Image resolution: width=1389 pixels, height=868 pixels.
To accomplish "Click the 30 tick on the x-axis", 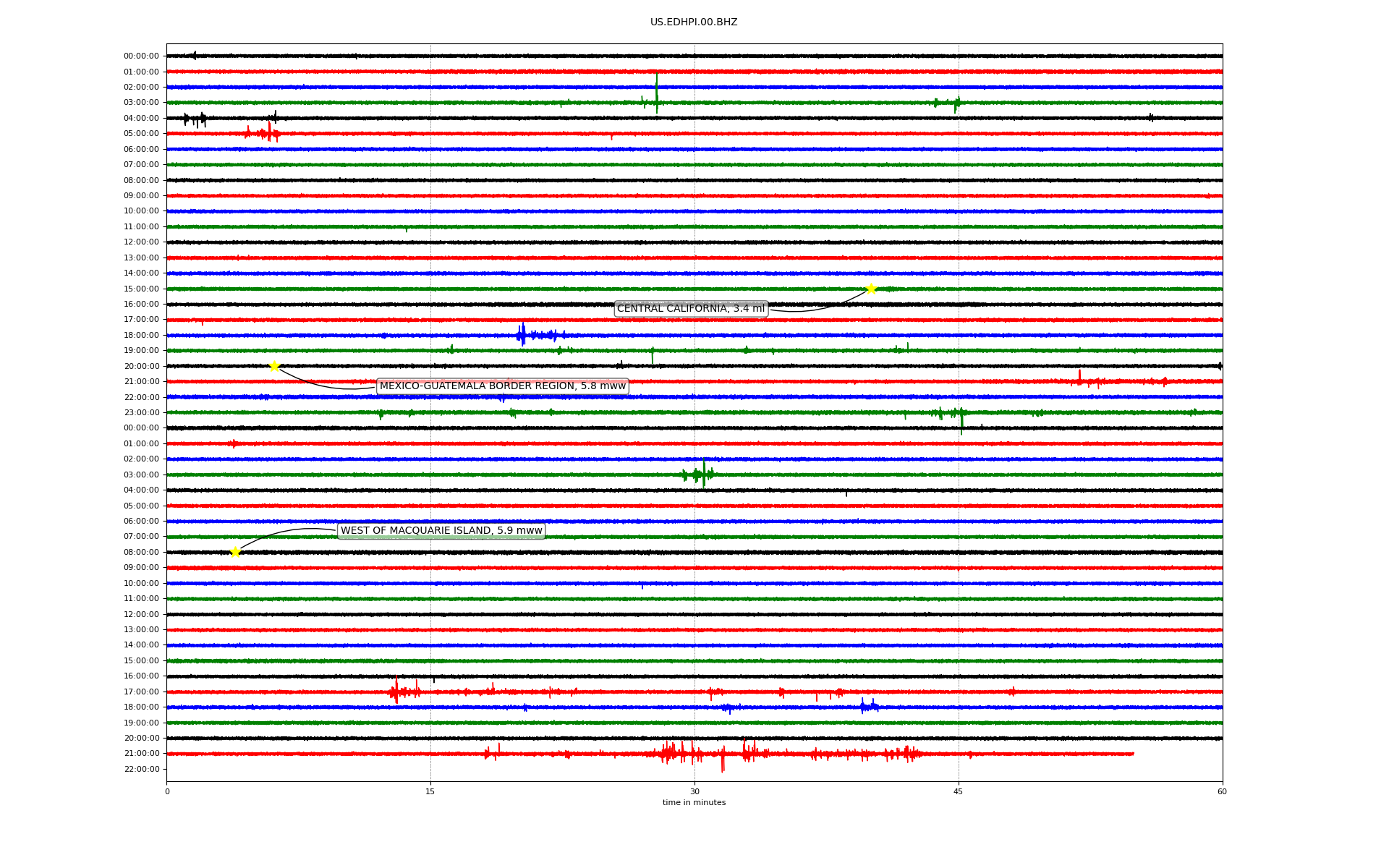I will (x=694, y=791).
